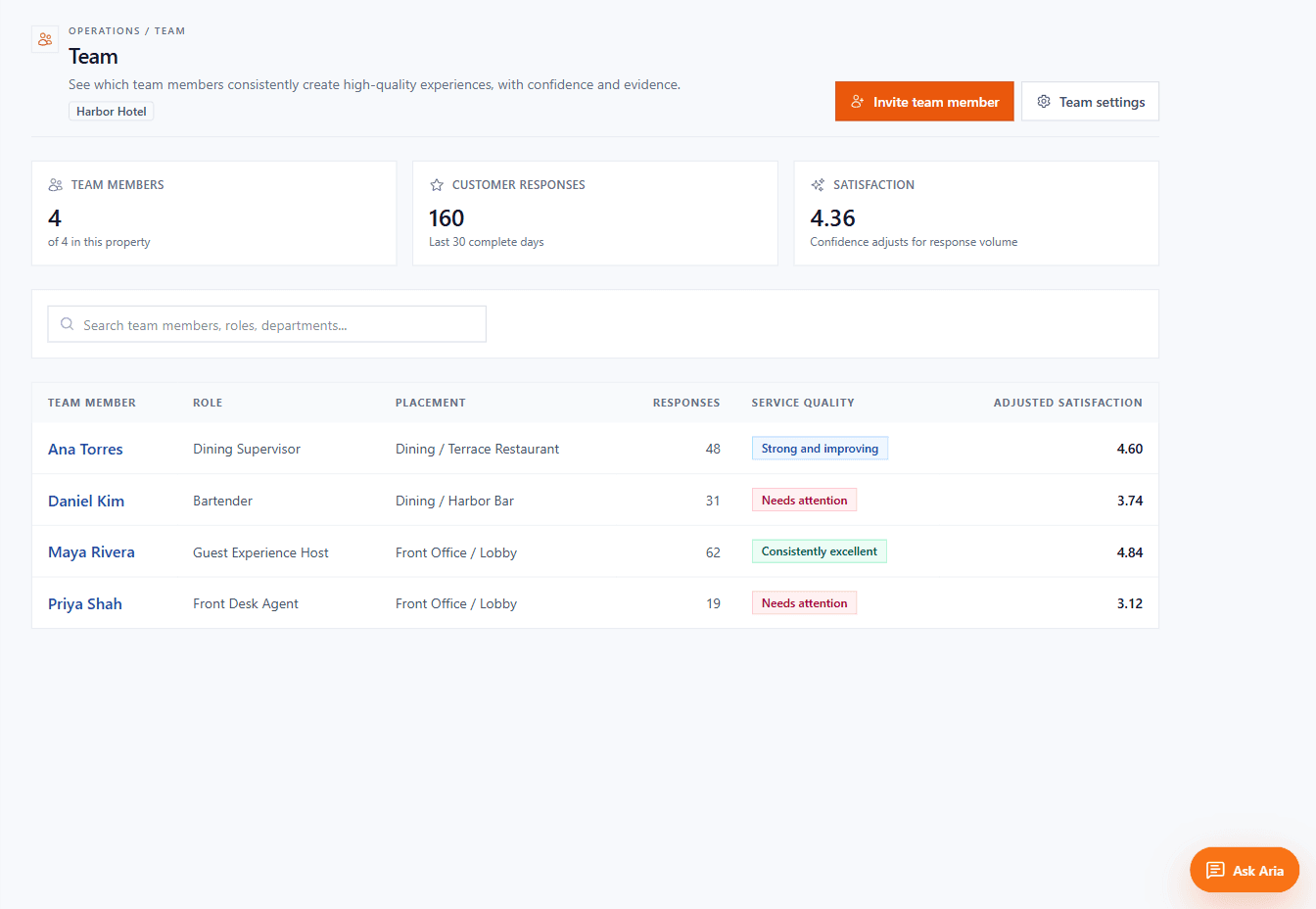Click the team page icon beside the title
This screenshot has height=909, width=1316.
coord(45,39)
